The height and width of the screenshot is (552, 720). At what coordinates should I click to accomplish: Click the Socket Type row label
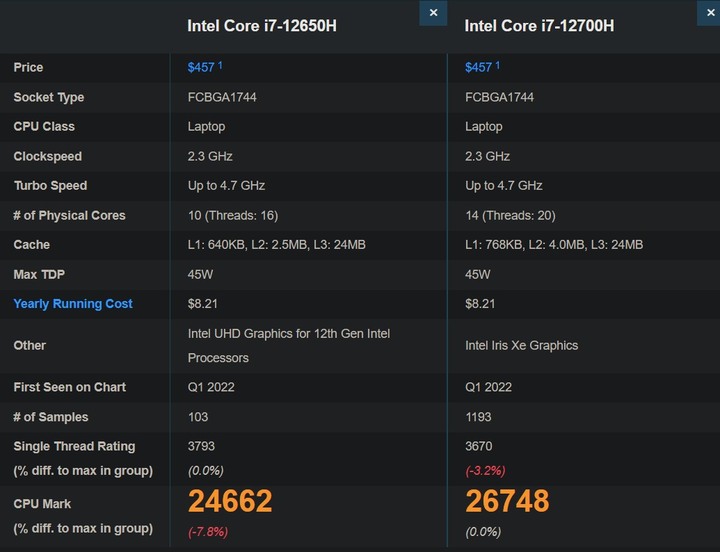click(x=49, y=97)
